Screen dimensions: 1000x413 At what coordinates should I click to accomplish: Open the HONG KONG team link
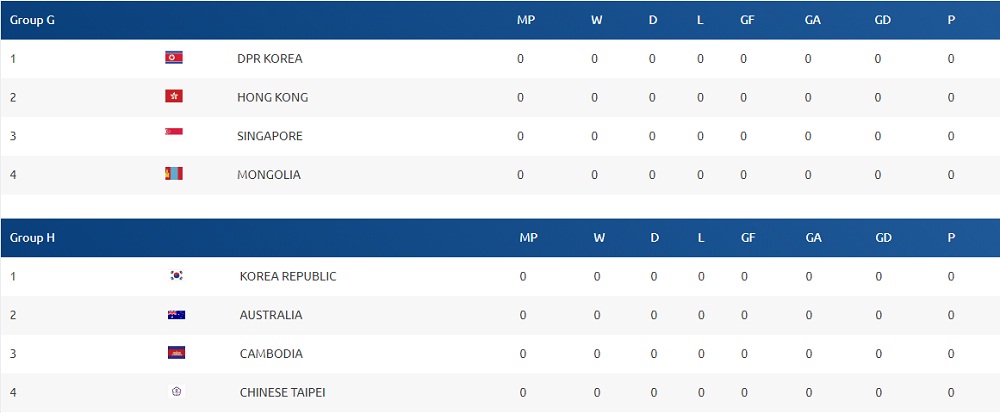pyautogui.click(x=272, y=97)
